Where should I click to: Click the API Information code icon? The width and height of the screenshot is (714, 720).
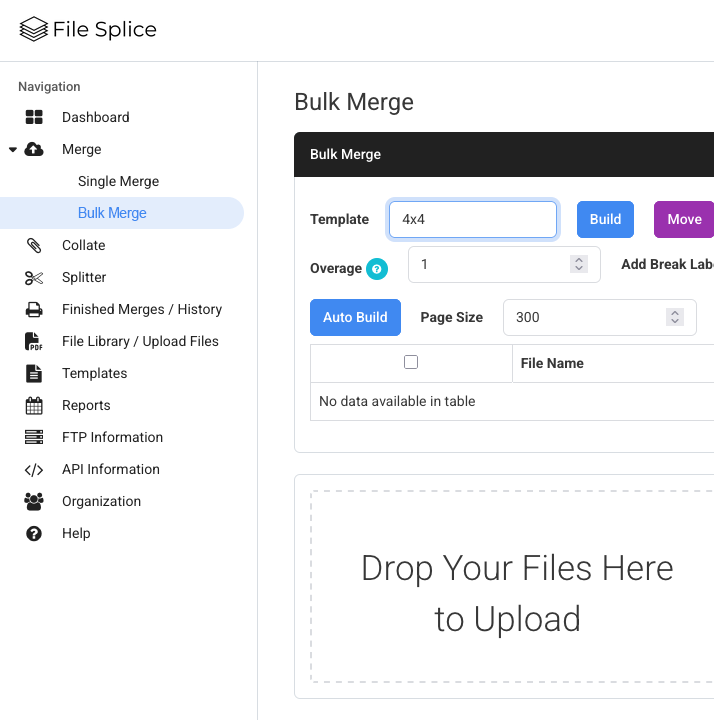coord(34,469)
